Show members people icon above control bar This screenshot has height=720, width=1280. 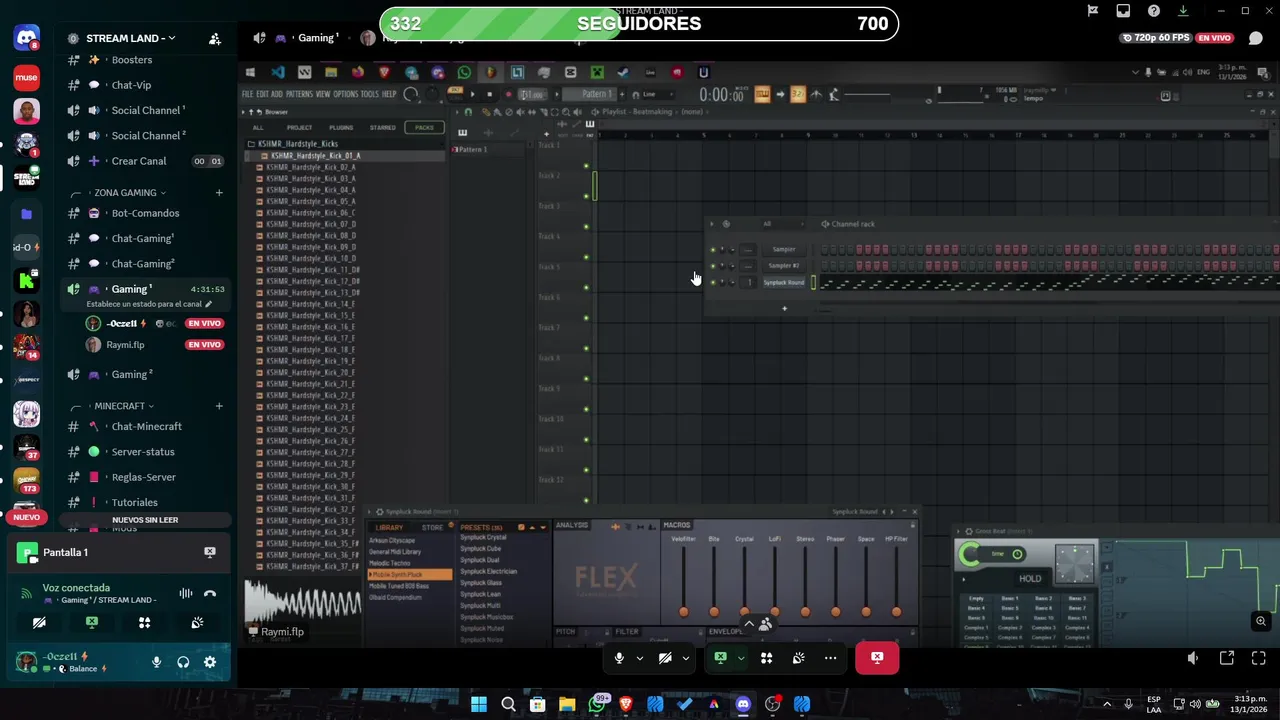[x=766, y=624]
